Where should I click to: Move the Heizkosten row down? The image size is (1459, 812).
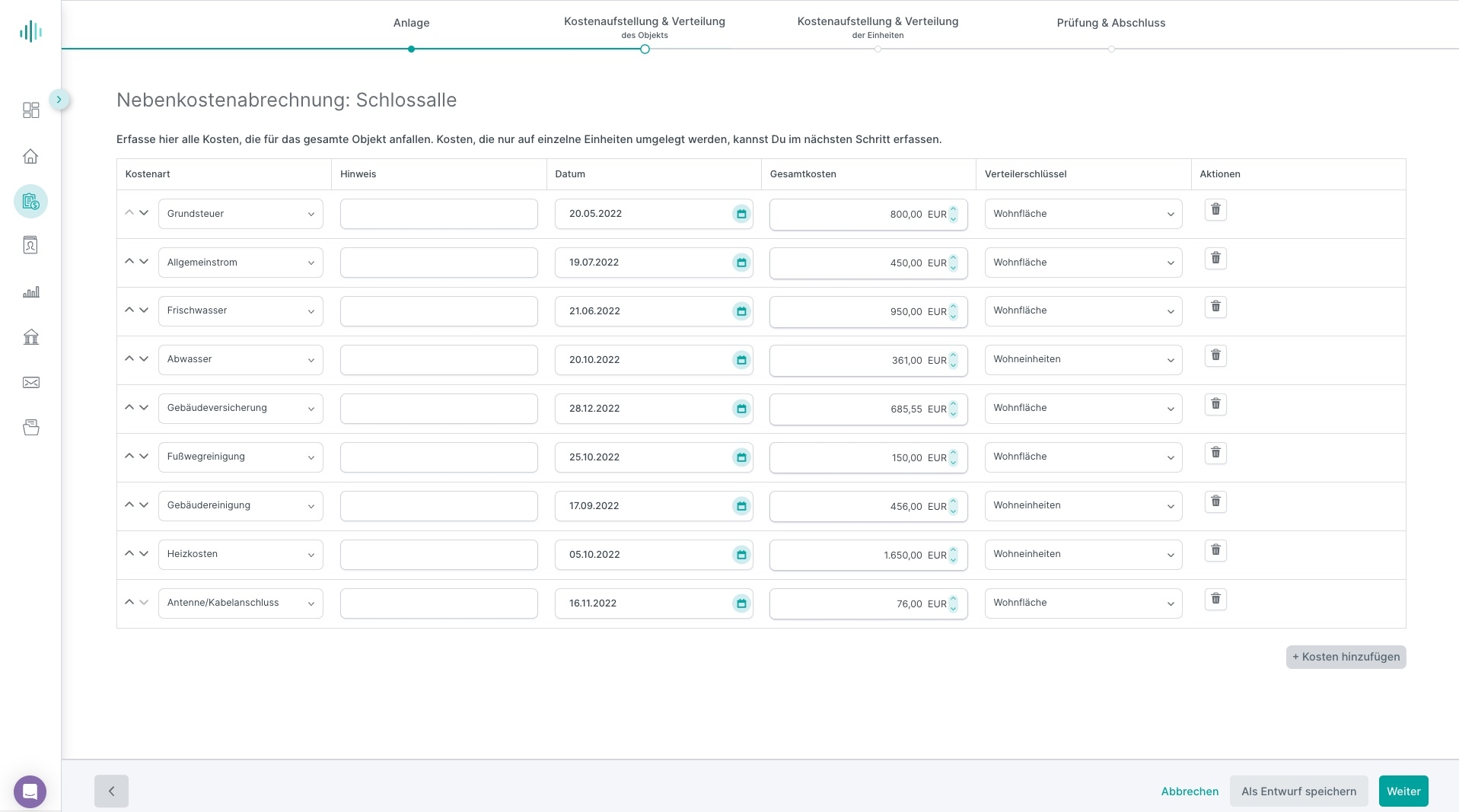[144, 554]
